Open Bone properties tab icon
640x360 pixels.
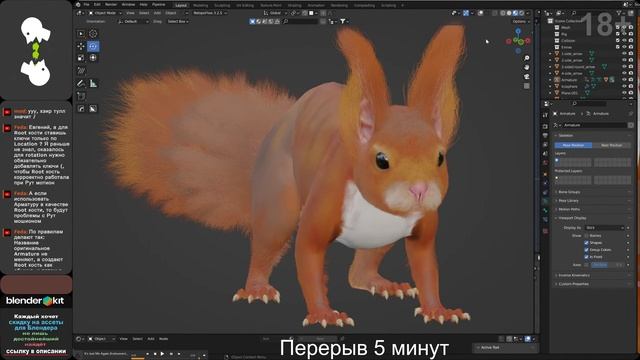545,211
